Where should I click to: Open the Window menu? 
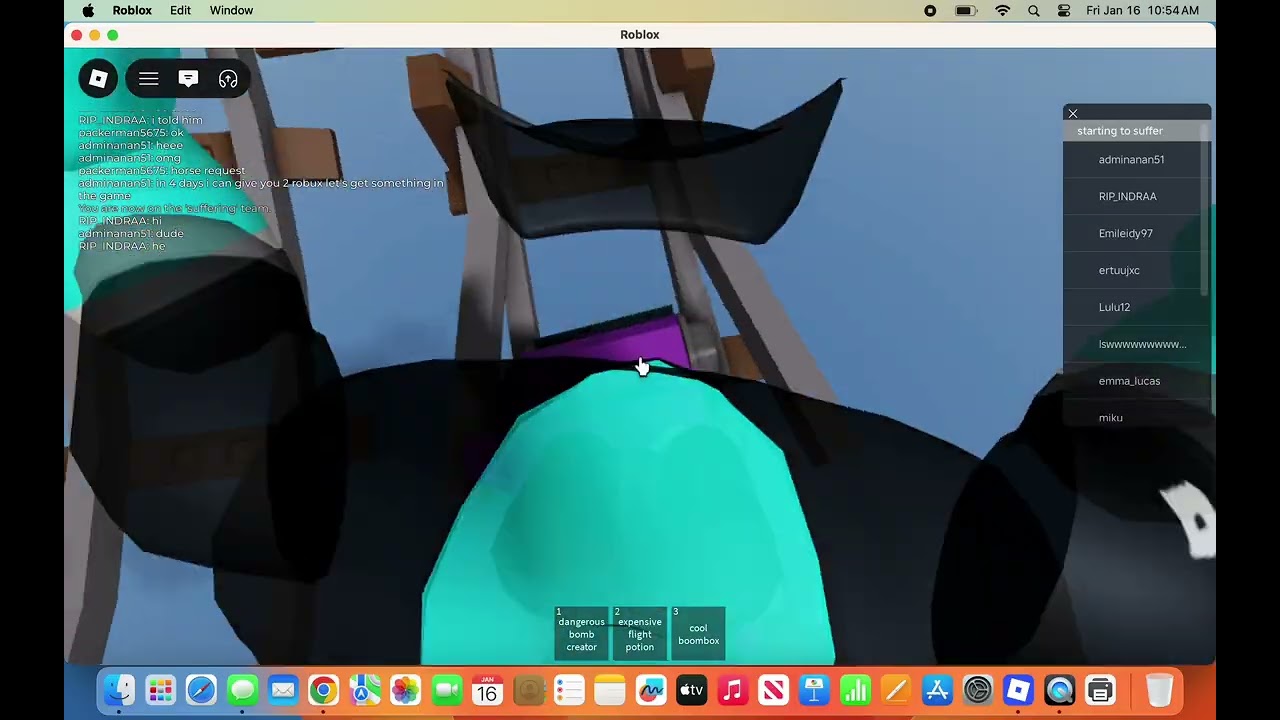pyautogui.click(x=231, y=11)
